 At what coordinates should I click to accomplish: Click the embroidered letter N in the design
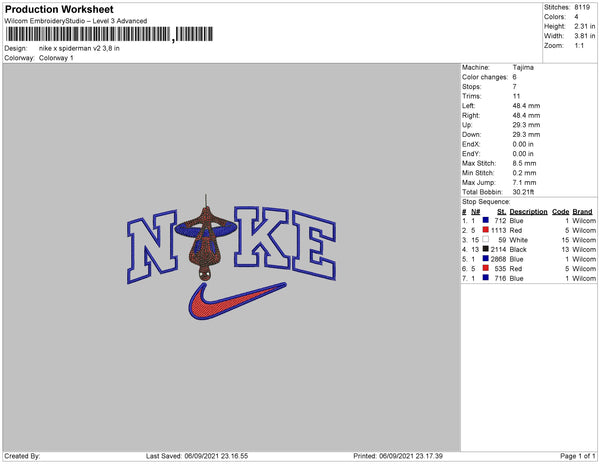[x=152, y=247]
